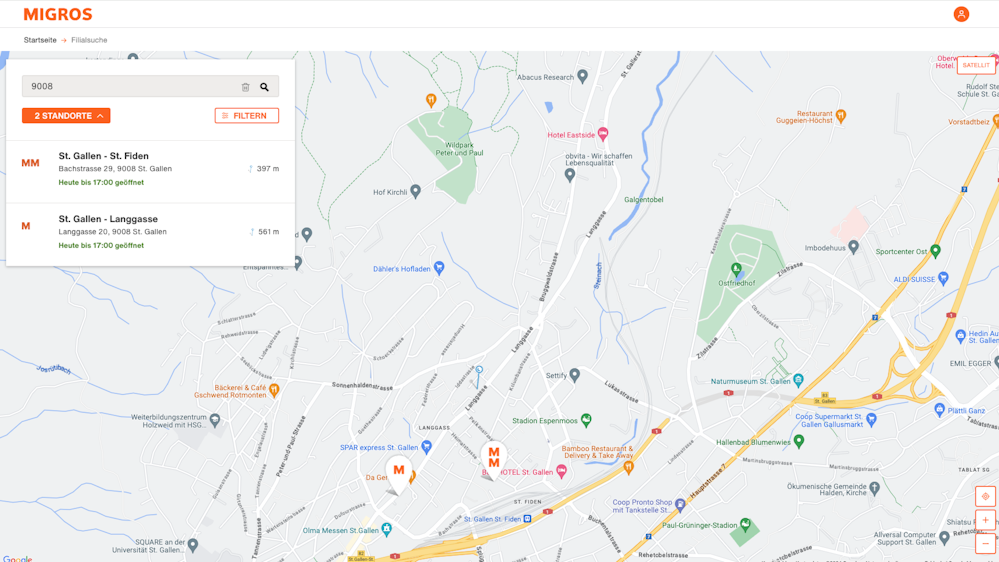Click the Ostfriedhof cemetery pin
Viewport: 999px width, 562px height.
pyautogui.click(x=736, y=269)
